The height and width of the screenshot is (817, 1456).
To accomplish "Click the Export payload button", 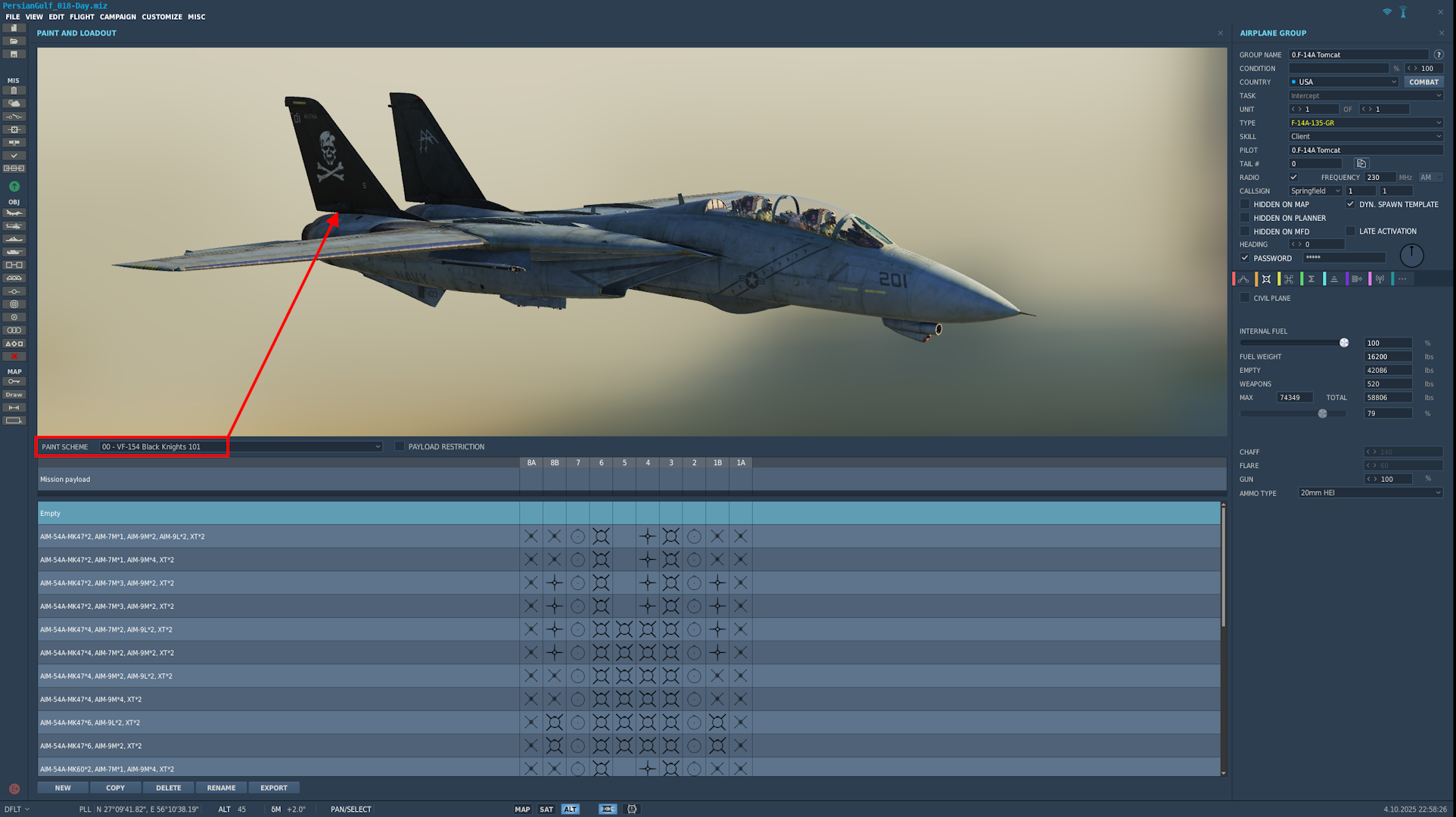I will tap(274, 788).
